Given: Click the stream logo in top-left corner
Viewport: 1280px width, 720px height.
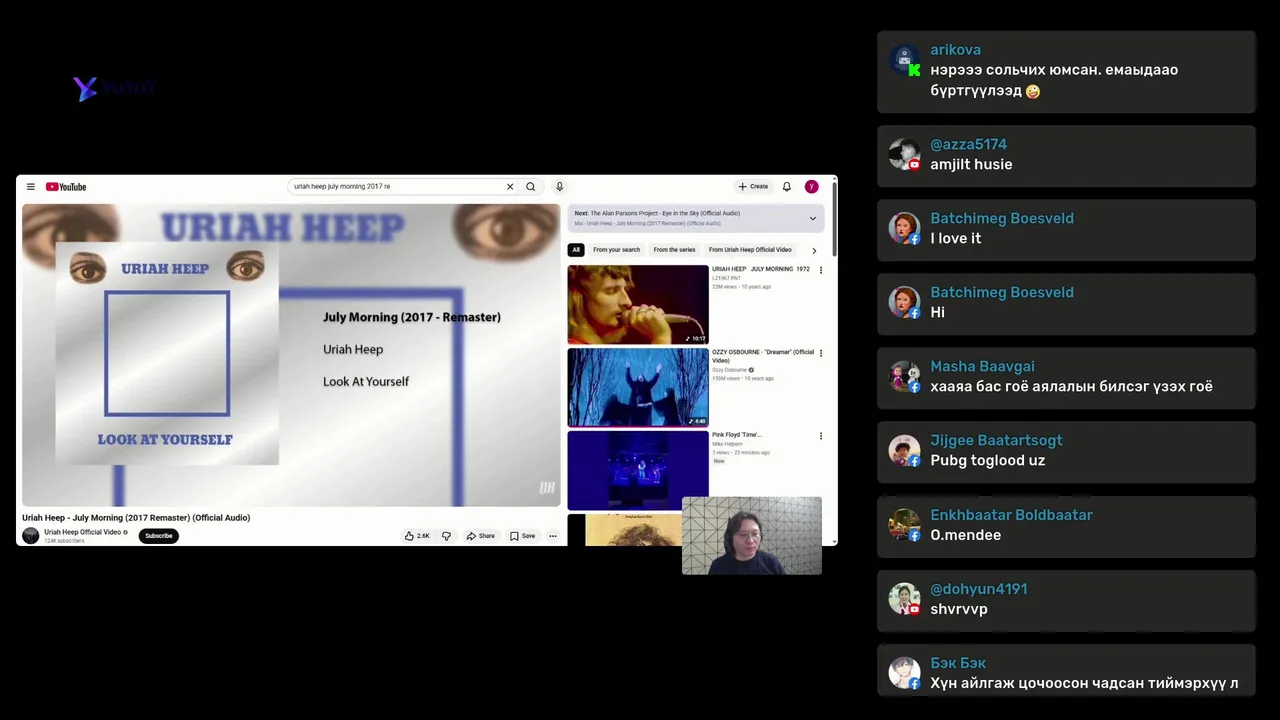Looking at the screenshot, I should (115, 88).
